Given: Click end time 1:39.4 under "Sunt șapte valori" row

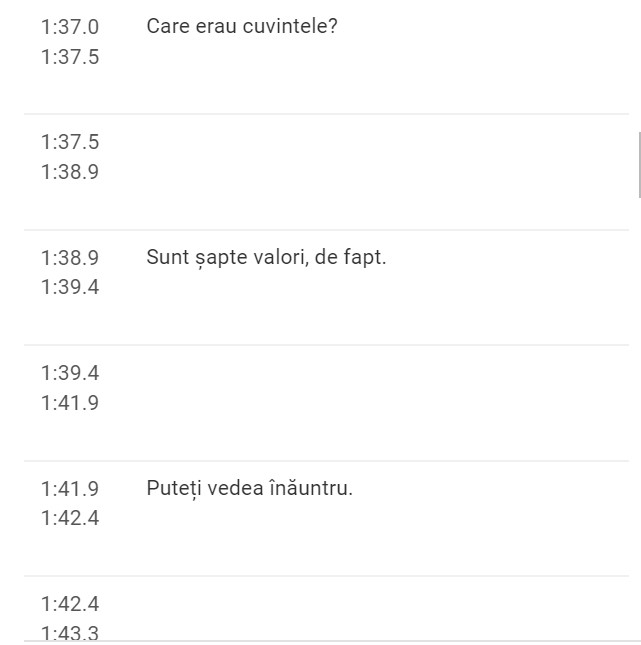Looking at the screenshot, I should point(70,288).
